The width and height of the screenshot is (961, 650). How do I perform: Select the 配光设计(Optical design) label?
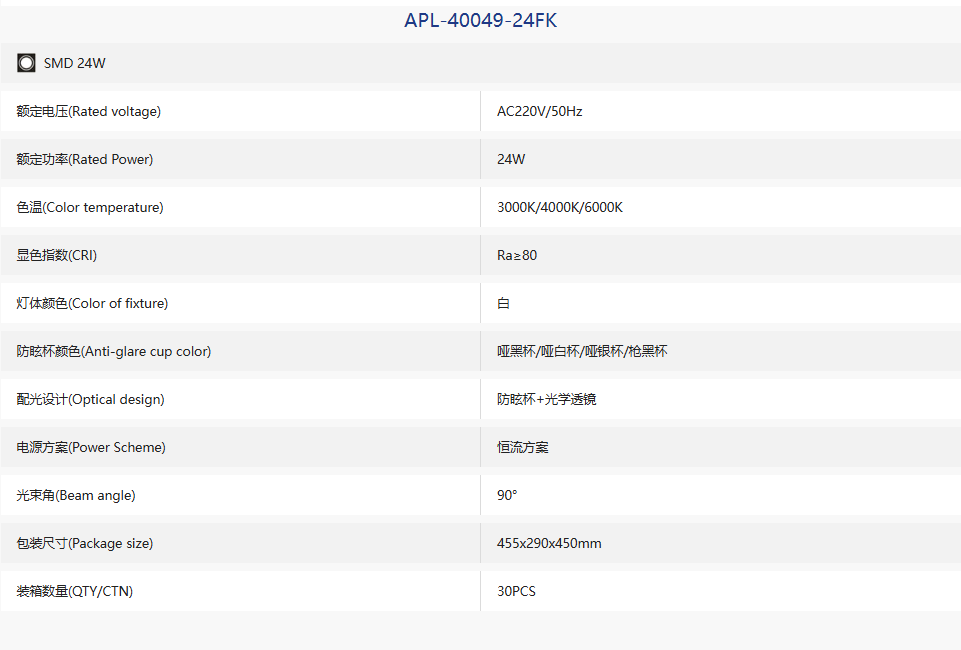point(91,399)
